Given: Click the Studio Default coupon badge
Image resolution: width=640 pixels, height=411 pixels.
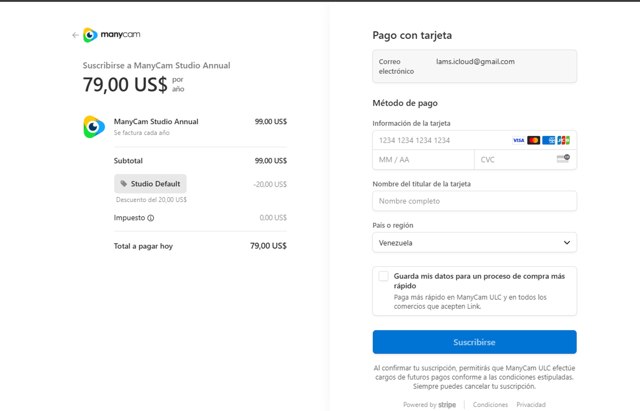Looking at the screenshot, I should click(x=150, y=184).
